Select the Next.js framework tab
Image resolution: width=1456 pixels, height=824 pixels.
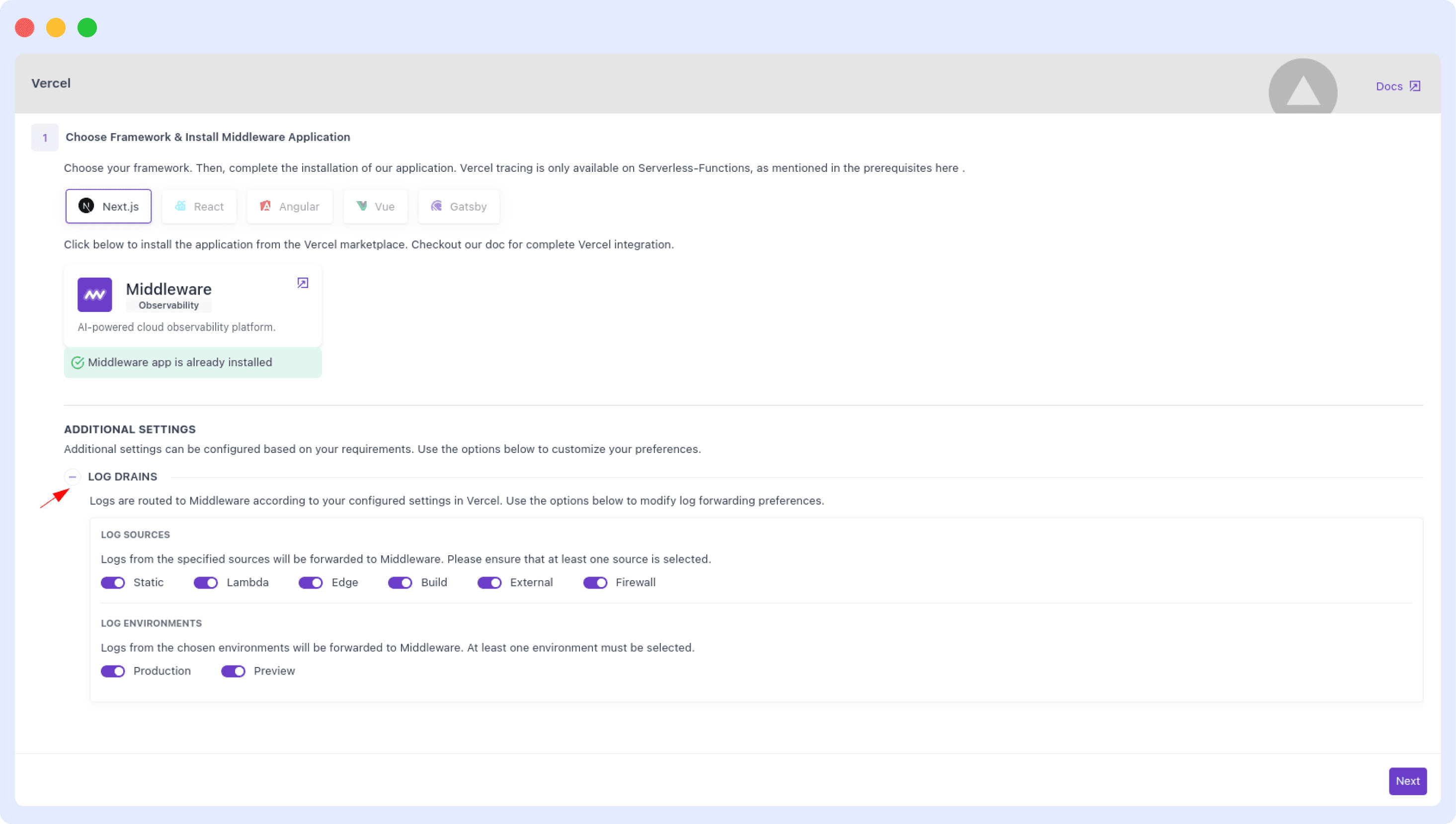point(109,207)
